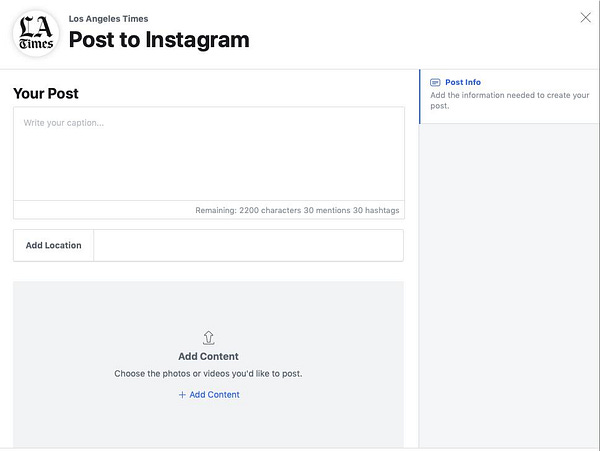This screenshot has width=600, height=451.
Task: Click the Post to Instagram title
Action: pos(159,40)
